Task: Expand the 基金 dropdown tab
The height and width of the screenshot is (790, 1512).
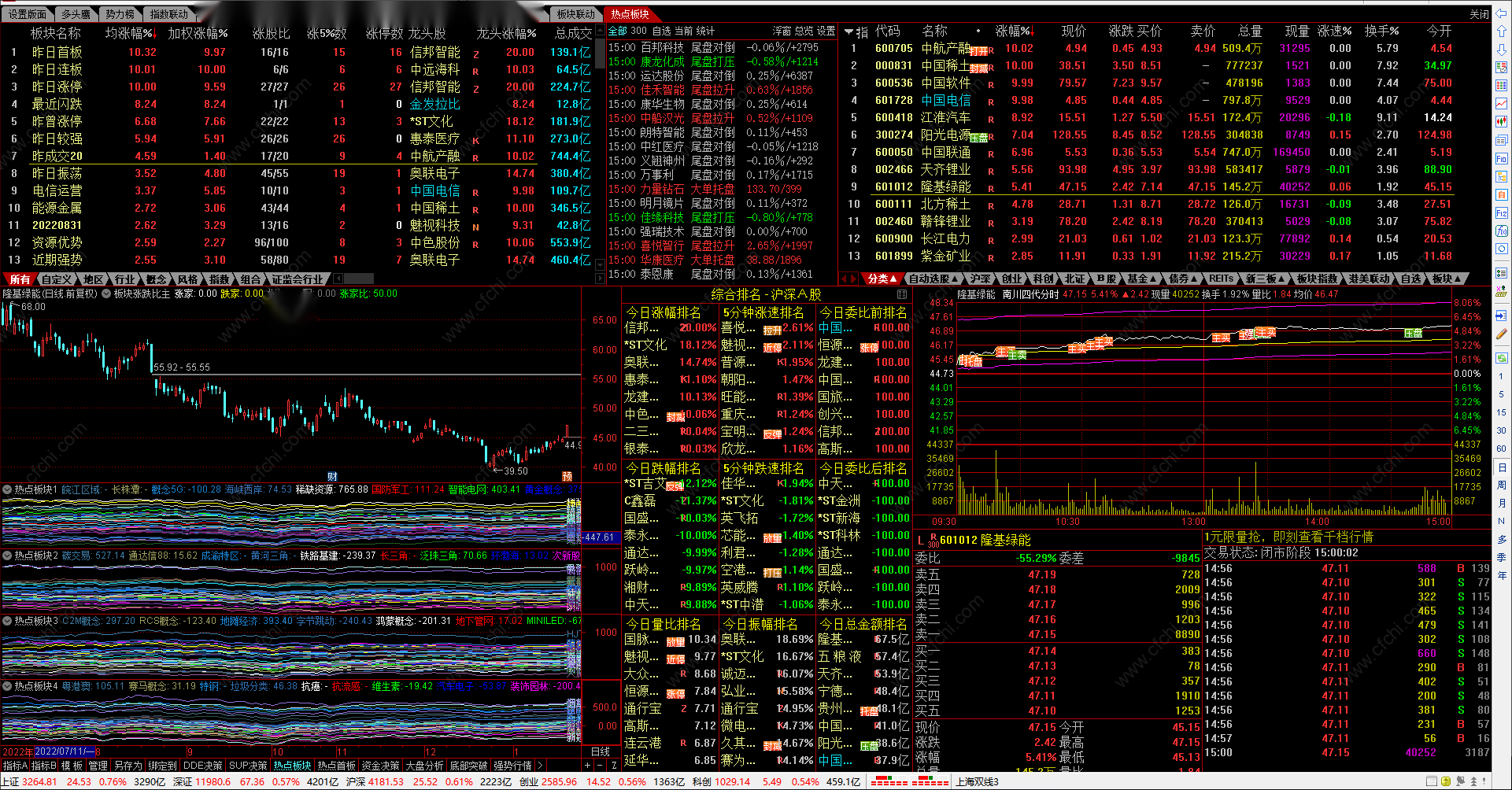Action: (1142, 279)
